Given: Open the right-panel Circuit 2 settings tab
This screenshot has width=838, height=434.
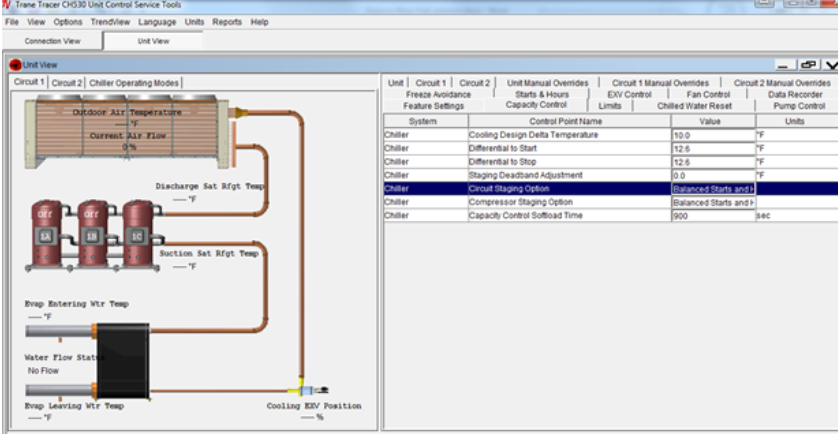Looking at the screenshot, I should point(475,83).
